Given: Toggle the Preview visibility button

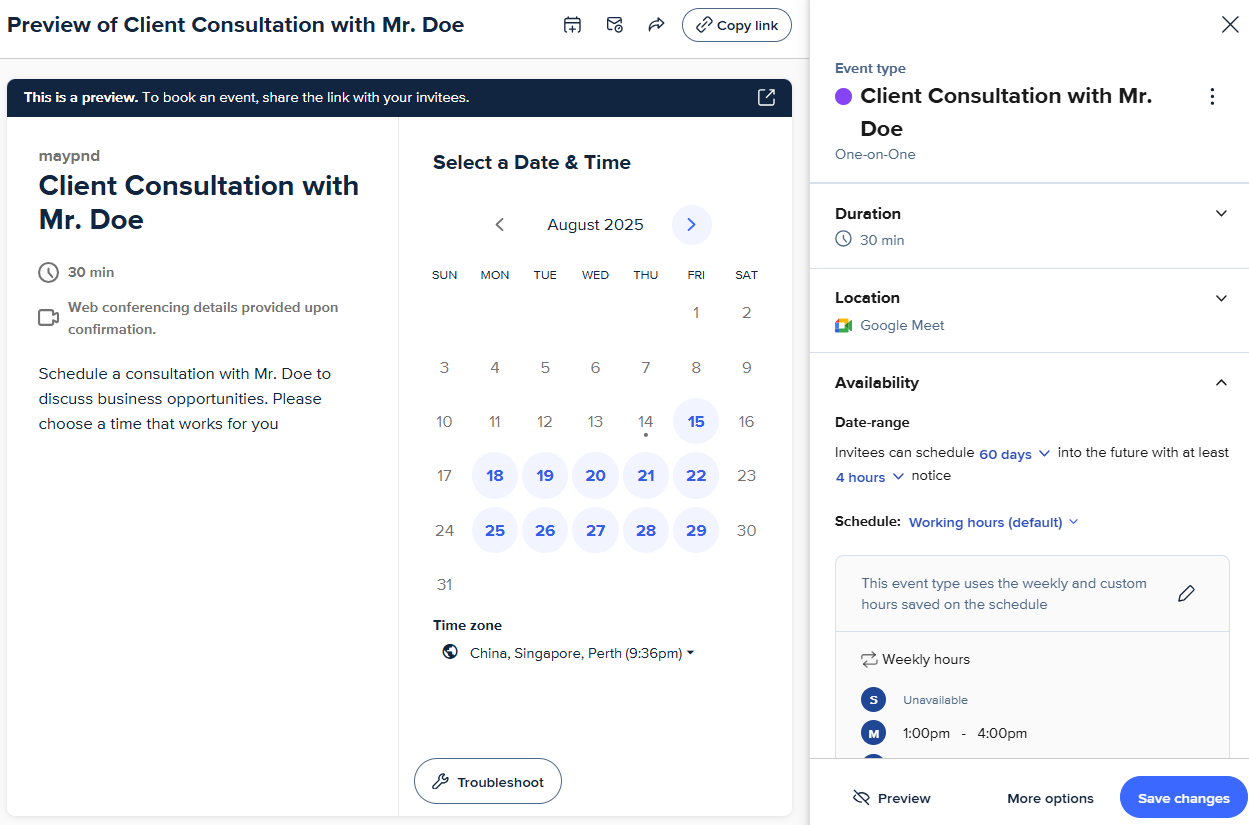Looking at the screenshot, I should point(891,798).
